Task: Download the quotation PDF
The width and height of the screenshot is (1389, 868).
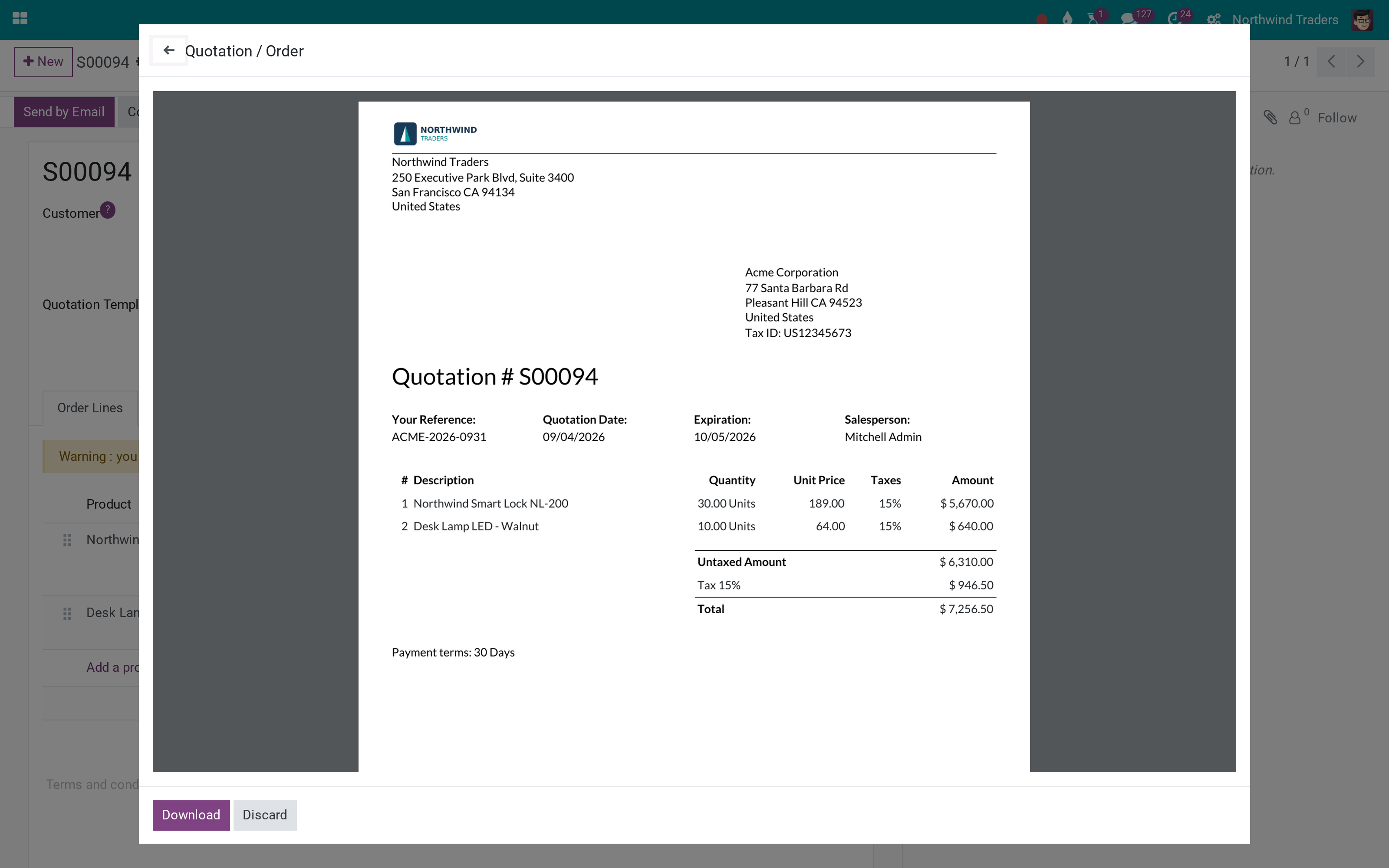Action: click(191, 815)
